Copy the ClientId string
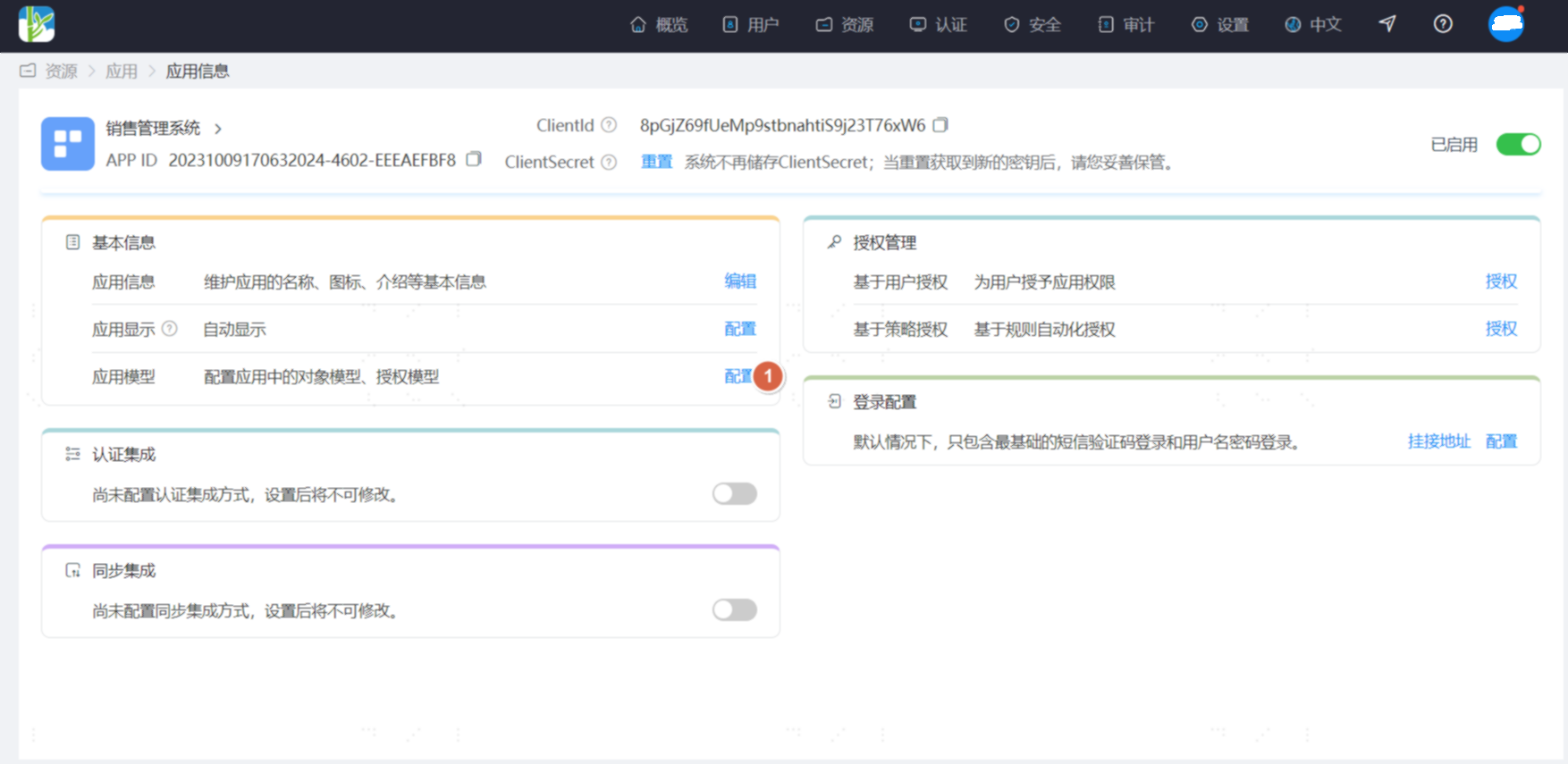 pyautogui.click(x=940, y=125)
